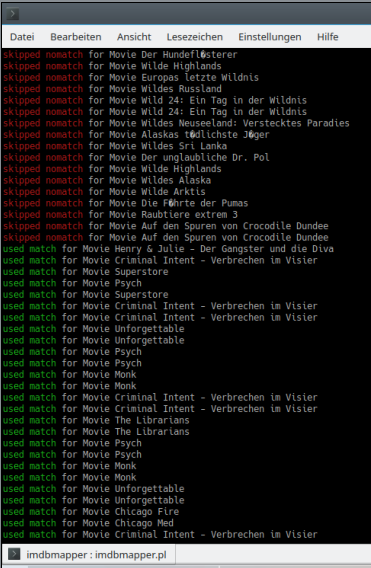Image resolution: width=371 pixels, height=568 pixels.
Task: Click the Chicago Med output line
Action: click(88, 523)
